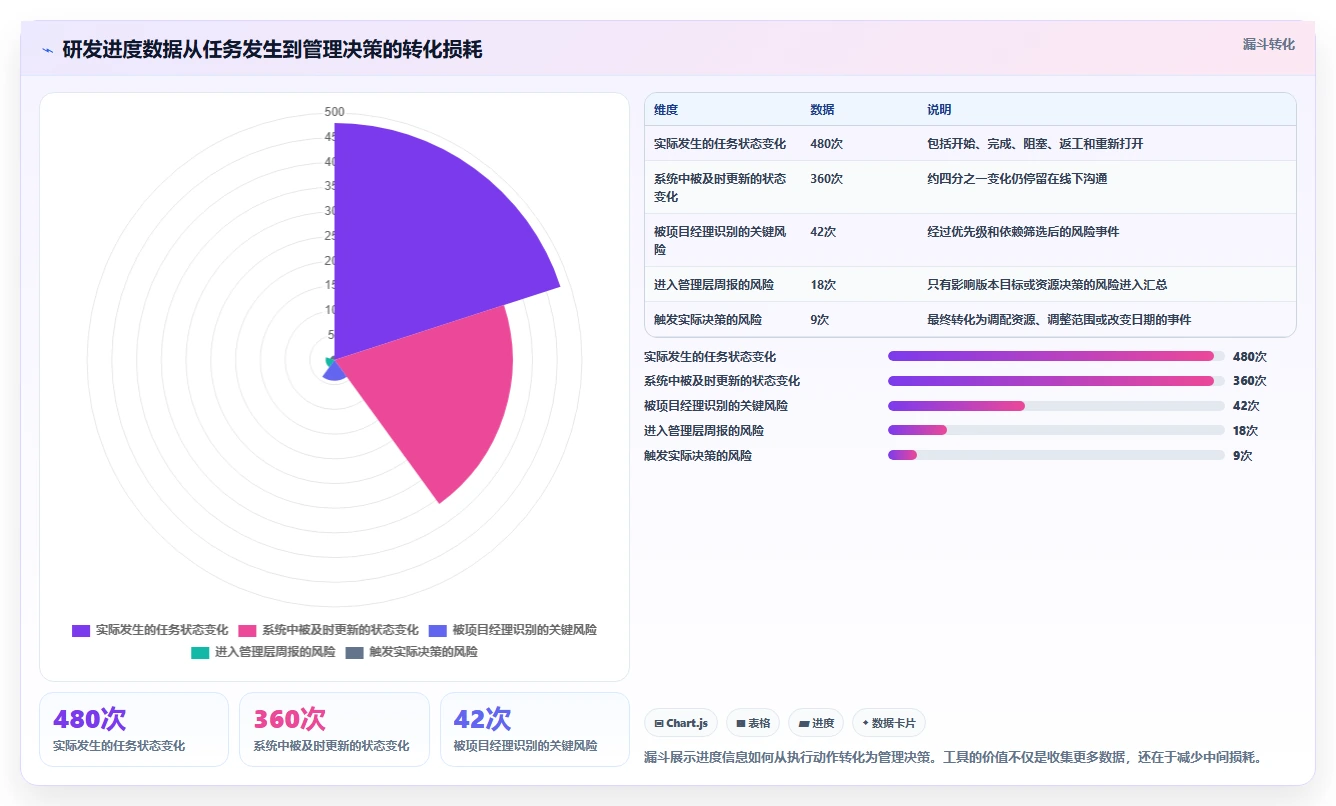Viewport: 1336px width, 806px height.
Task: Click legend label 实际发生的任务状态变化
Action: click(162, 630)
